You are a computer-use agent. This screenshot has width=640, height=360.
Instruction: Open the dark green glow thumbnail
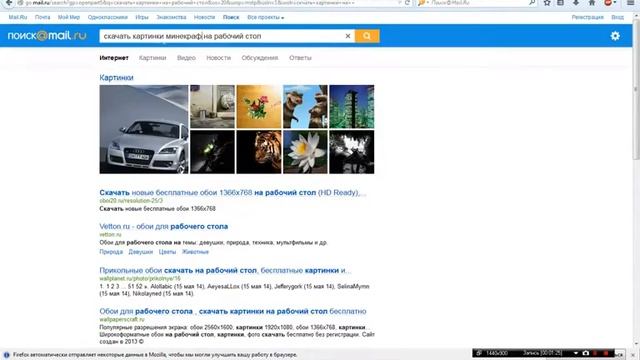[212, 152]
